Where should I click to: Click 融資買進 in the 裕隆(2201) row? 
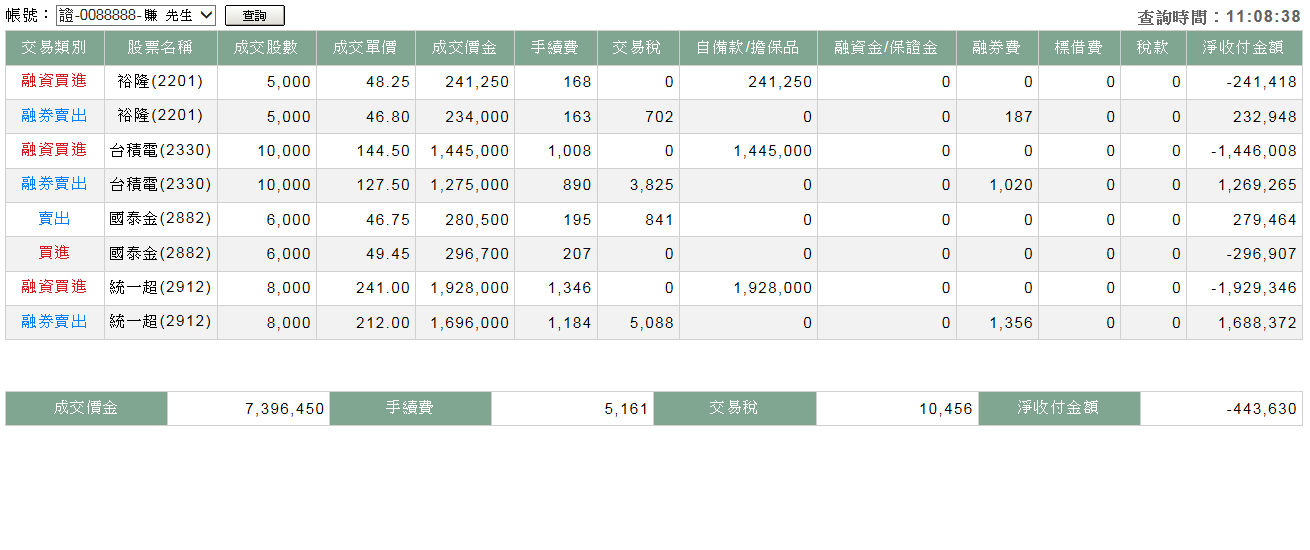point(54,81)
